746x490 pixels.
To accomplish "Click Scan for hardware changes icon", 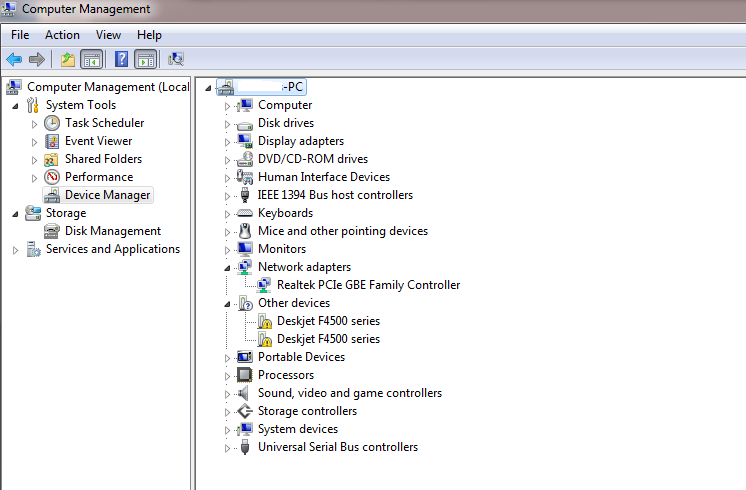I will tap(176, 59).
